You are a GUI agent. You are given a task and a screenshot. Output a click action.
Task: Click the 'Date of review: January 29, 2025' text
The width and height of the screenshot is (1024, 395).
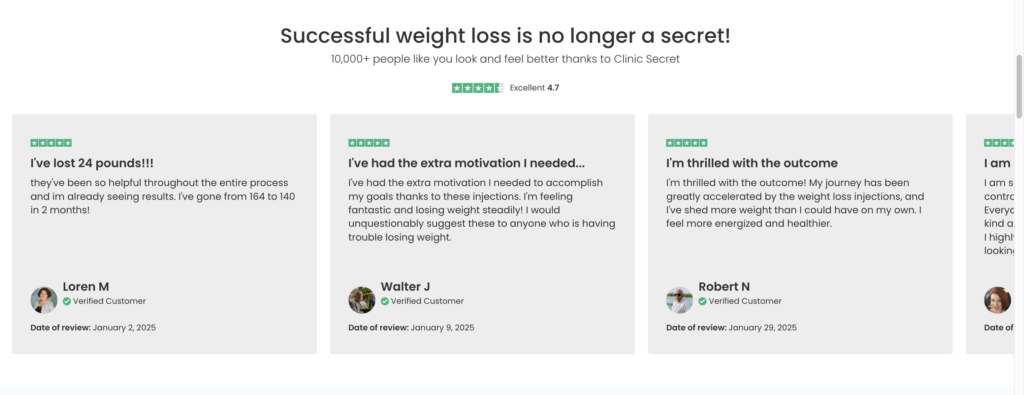pos(731,328)
